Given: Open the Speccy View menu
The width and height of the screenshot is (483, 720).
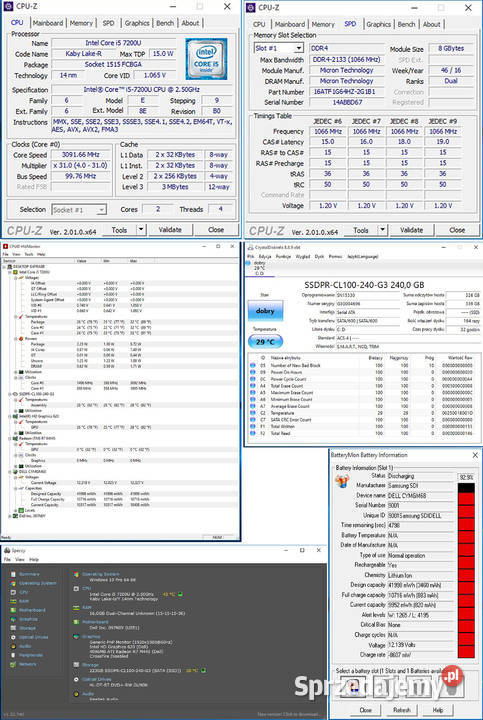Looking at the screenshot, I should pyautogui.click(x=20, y=560).
